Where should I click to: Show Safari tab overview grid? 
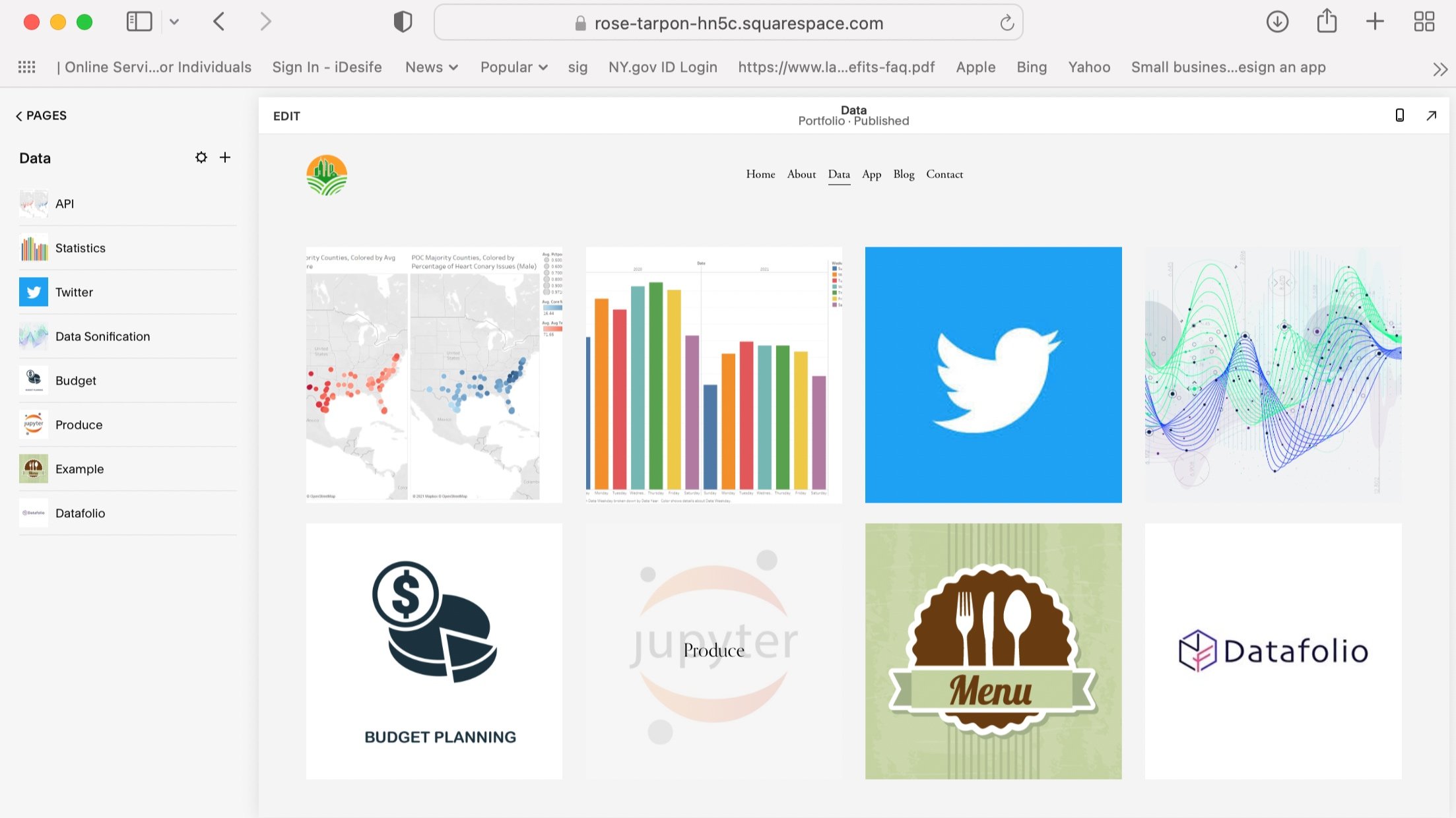[1424, 22]
